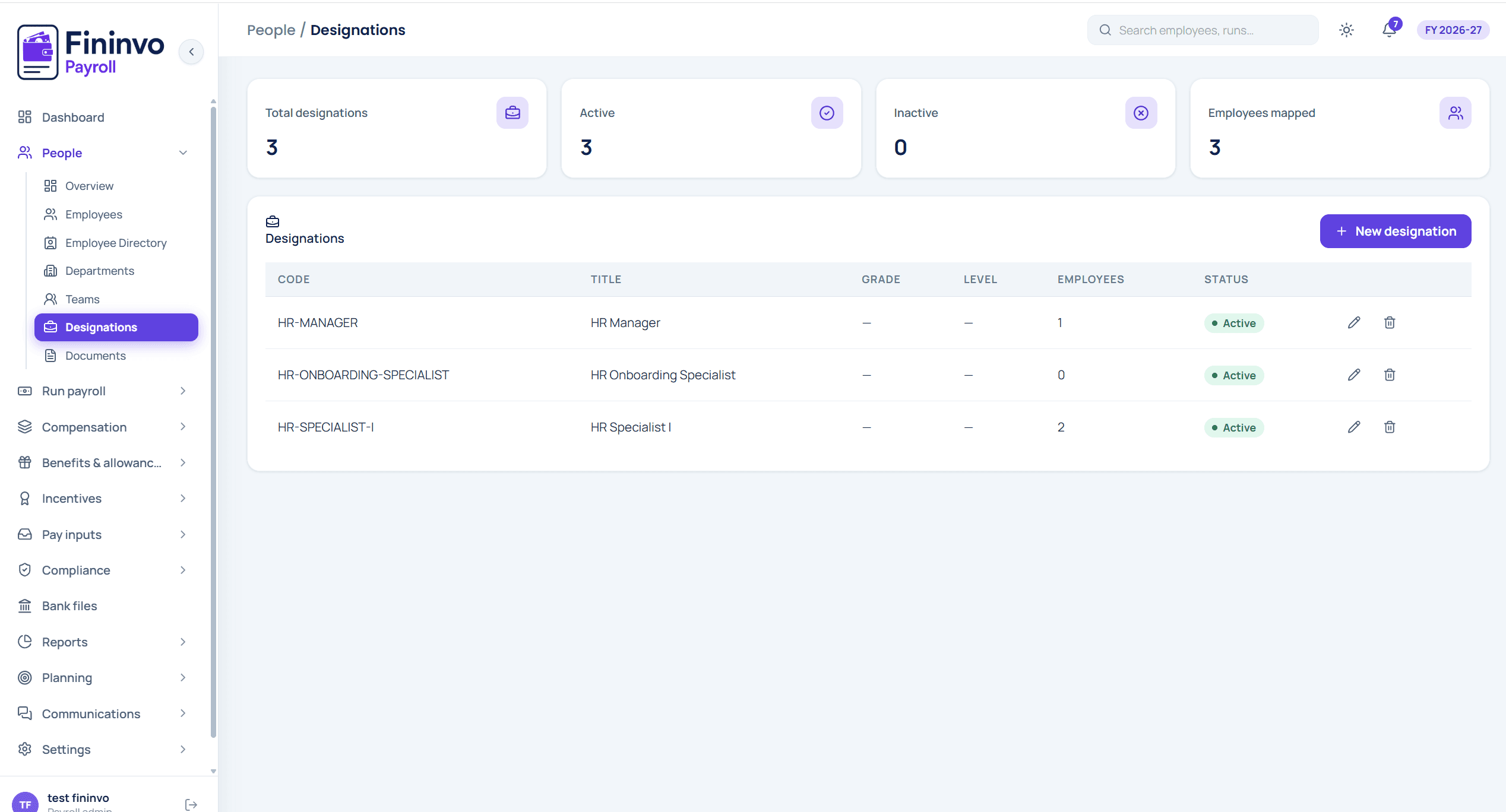Delete the HR-ONBOARDING-SPECIALIST designation

pyautogui.click(x=1390, y=375)
